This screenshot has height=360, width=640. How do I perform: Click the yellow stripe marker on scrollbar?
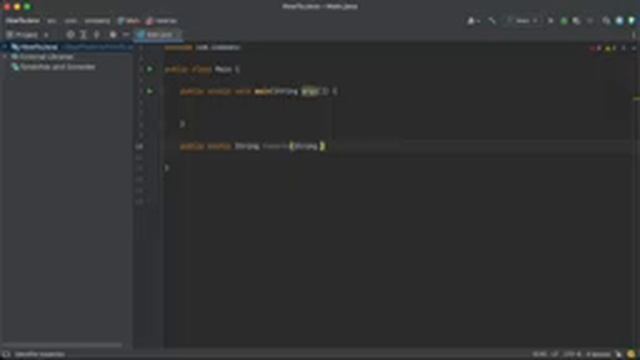pyautogui.click(x=636, y=98)
